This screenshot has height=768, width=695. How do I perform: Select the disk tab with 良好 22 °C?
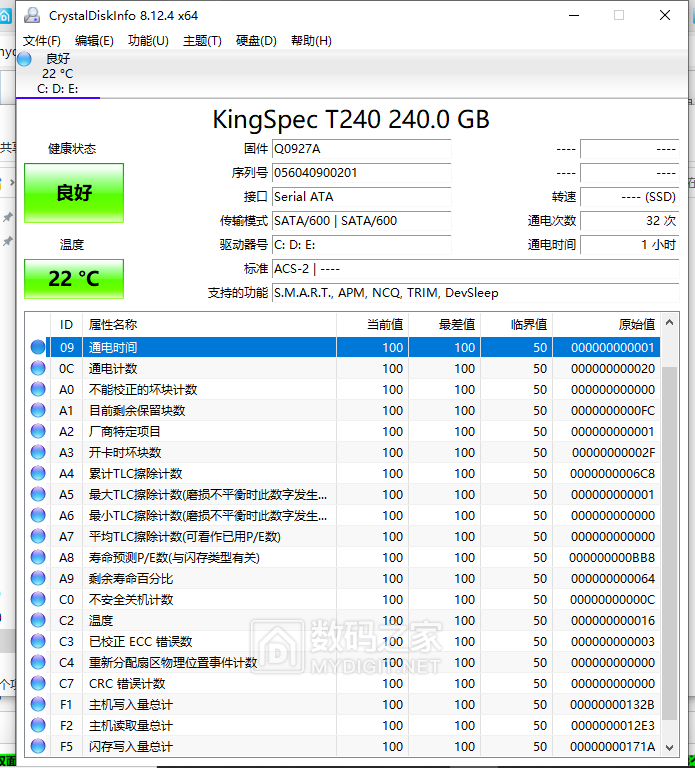pyautogui.click(x=58, y=73)
